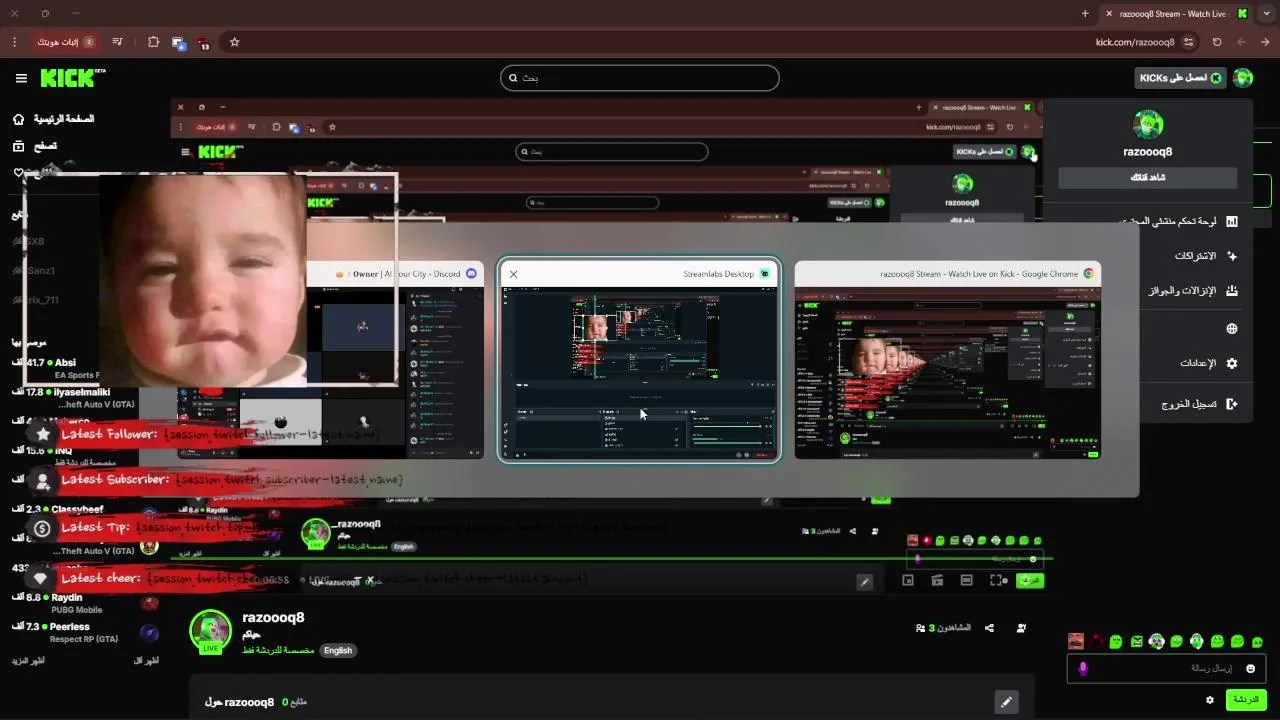Open the tab search dropdown chevron
The image size is (1280, 720).
pos(1266,13)
